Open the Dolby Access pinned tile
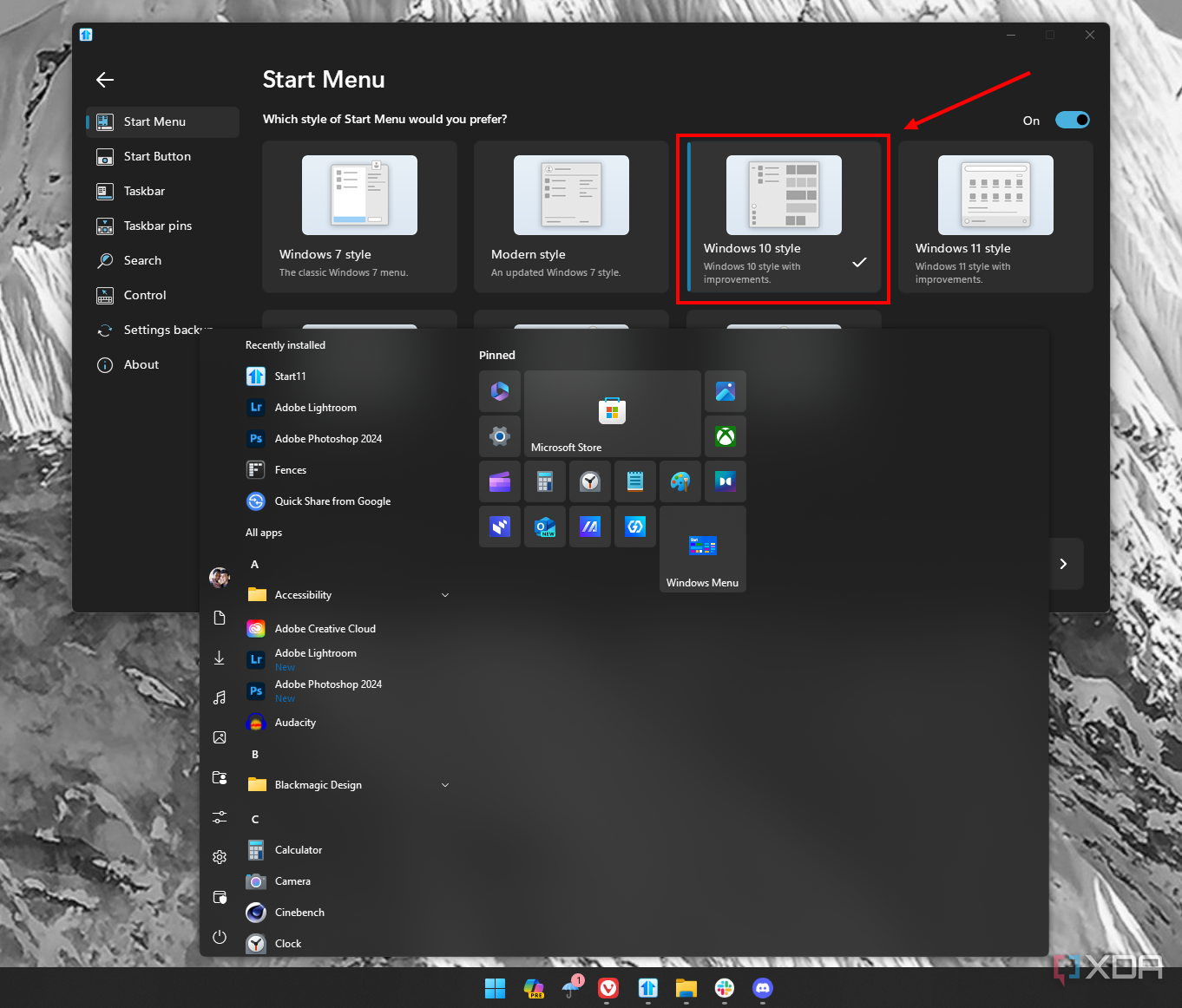1182x1008 pixels. click(726, 481)
